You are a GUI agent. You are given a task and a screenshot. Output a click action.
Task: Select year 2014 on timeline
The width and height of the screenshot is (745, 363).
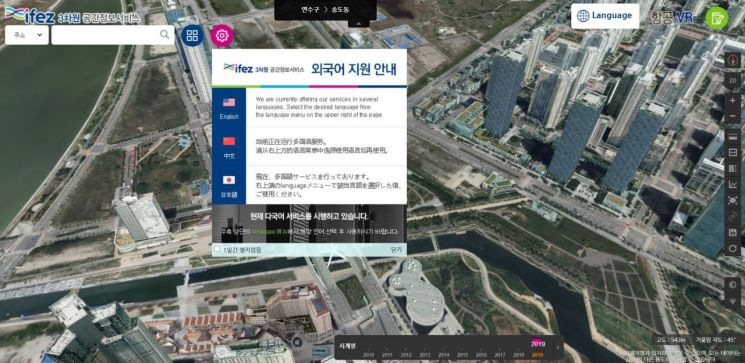(444, 355)
